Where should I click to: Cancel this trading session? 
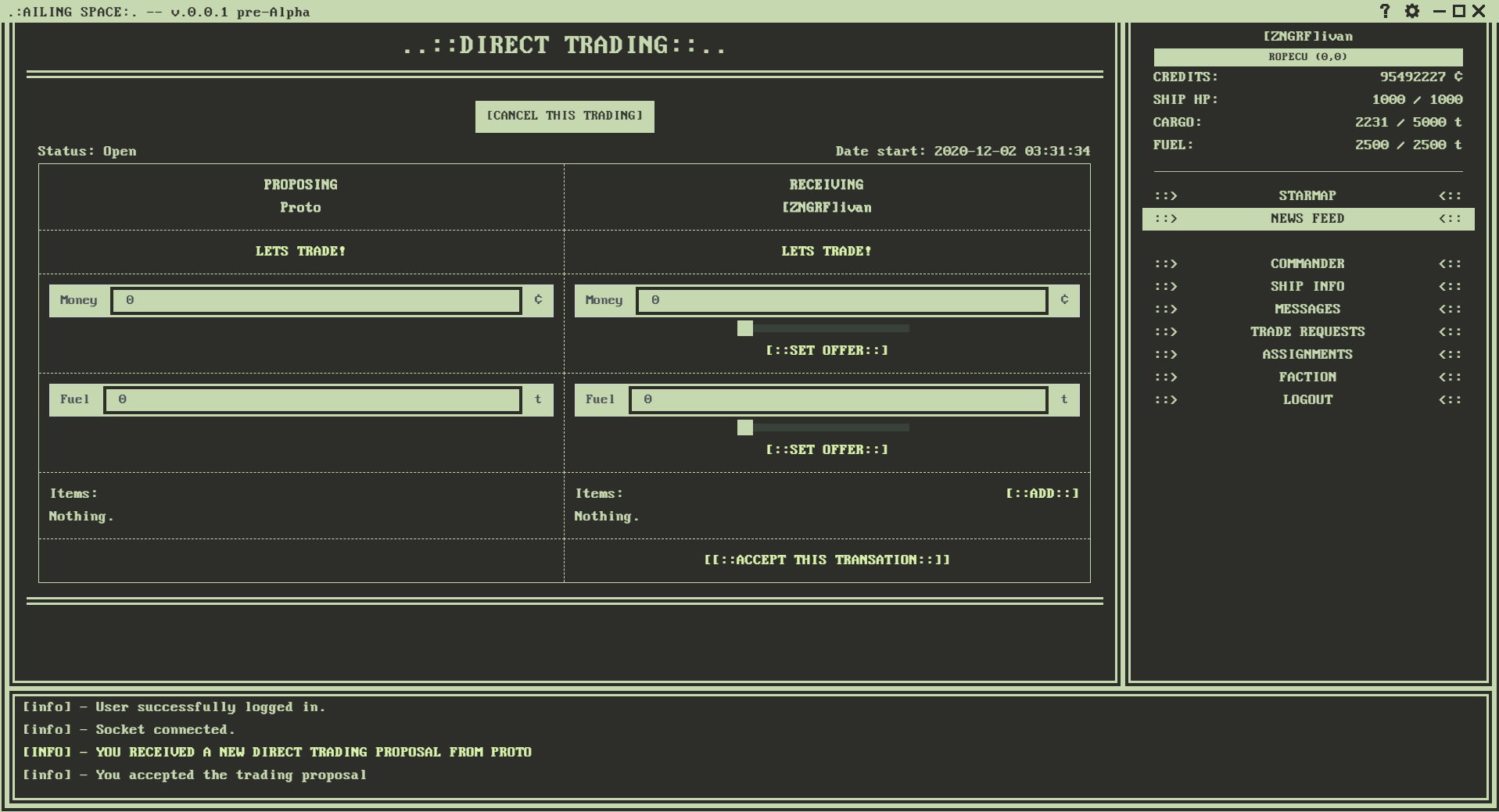click(565, 116)
